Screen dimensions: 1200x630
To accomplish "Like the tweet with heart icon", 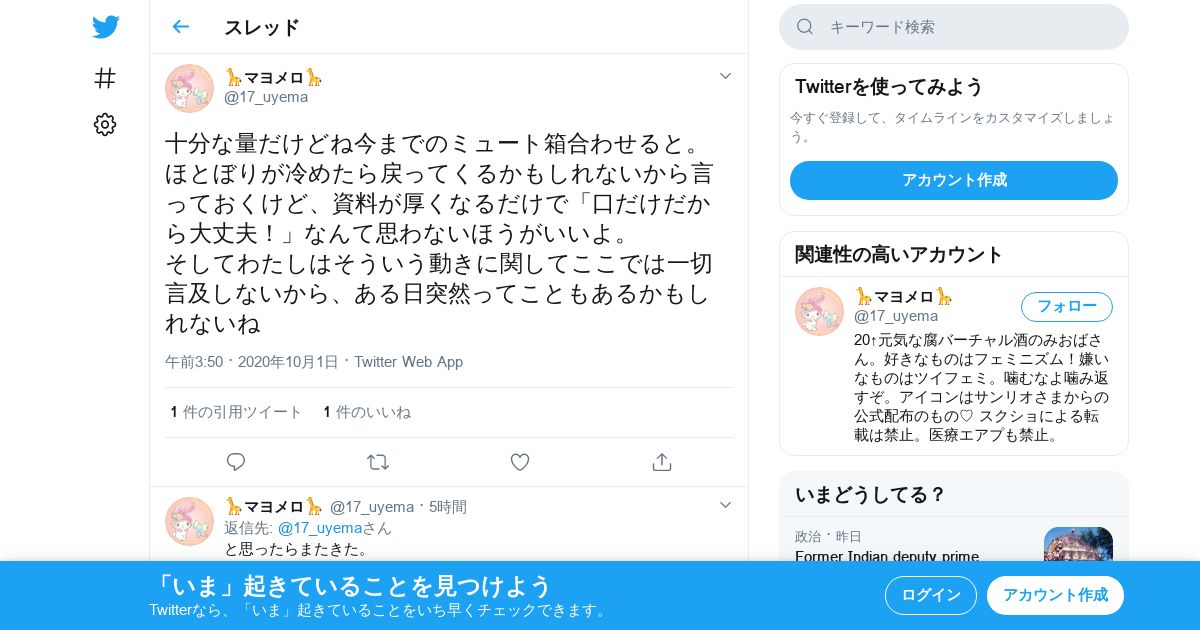I will (520, 462).
